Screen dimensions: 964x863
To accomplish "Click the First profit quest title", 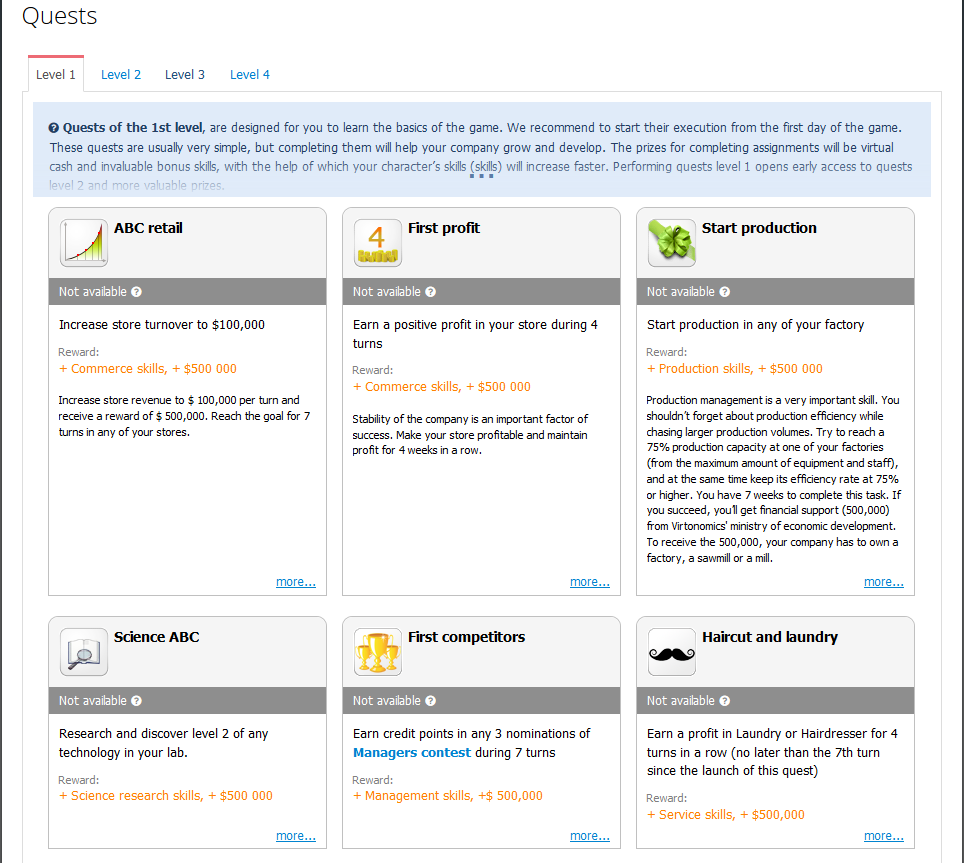I will [444, 228].
